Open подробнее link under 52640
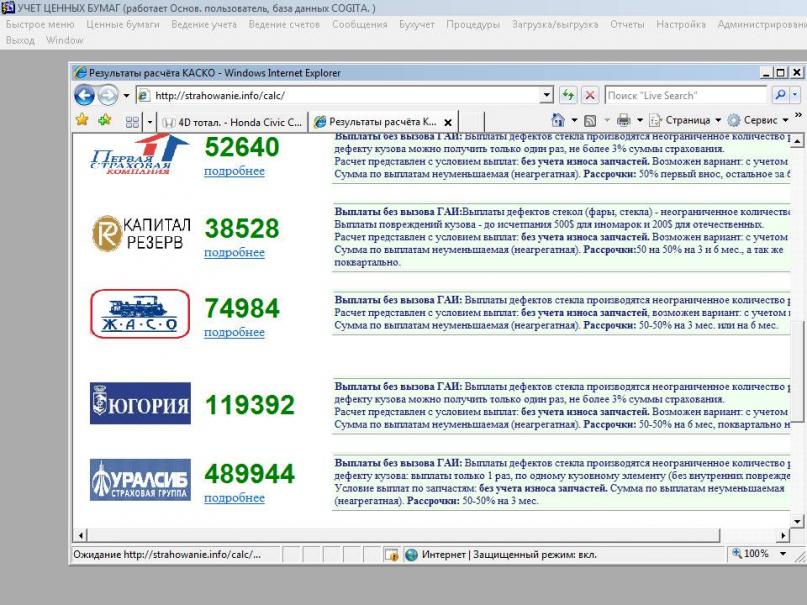The width and height of the screenshot is (807, 605). 234,171
